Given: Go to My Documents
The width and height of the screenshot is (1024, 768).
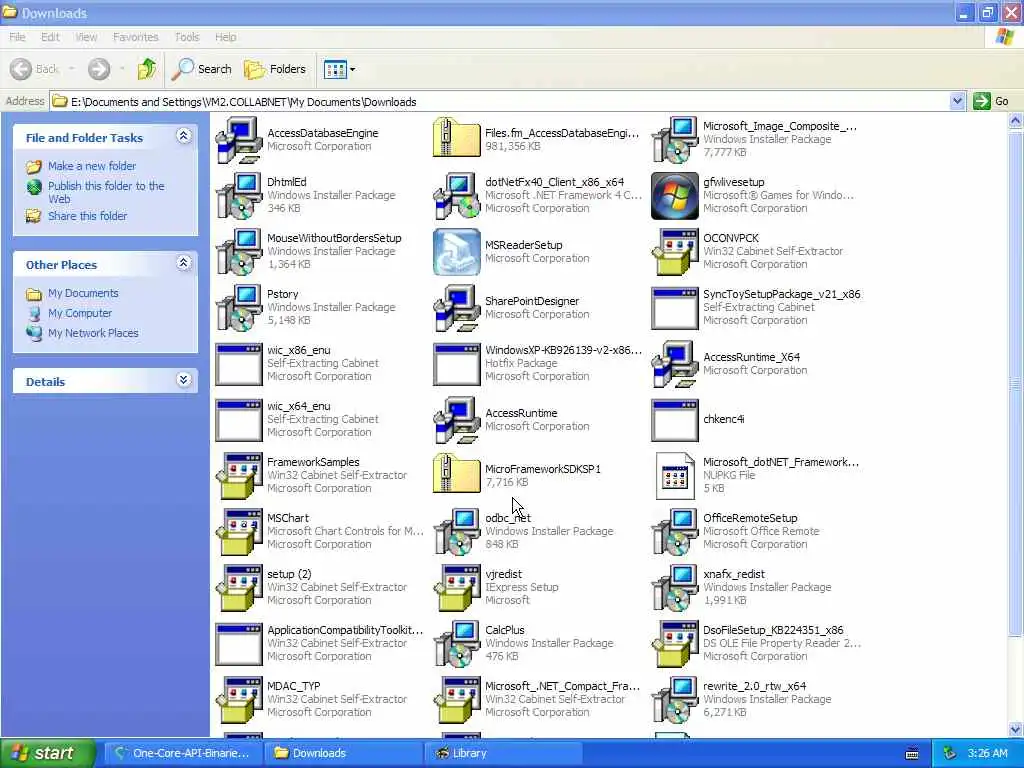Looking at the screenshot, I should coord(83,293).
